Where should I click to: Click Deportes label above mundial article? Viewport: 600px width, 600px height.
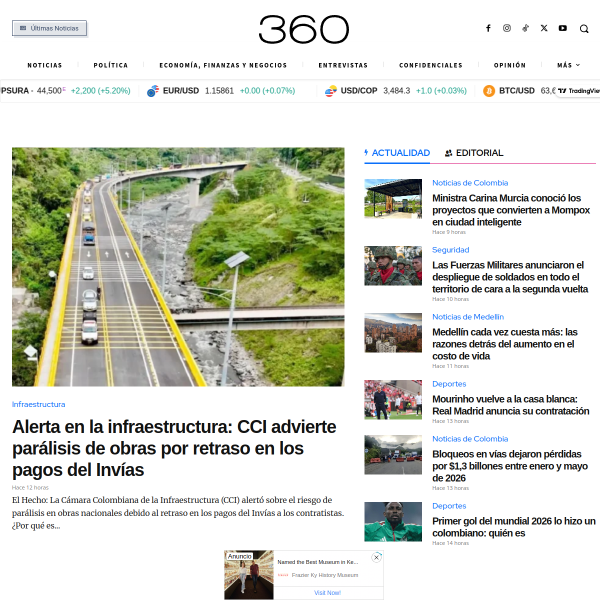coord(449,506)
